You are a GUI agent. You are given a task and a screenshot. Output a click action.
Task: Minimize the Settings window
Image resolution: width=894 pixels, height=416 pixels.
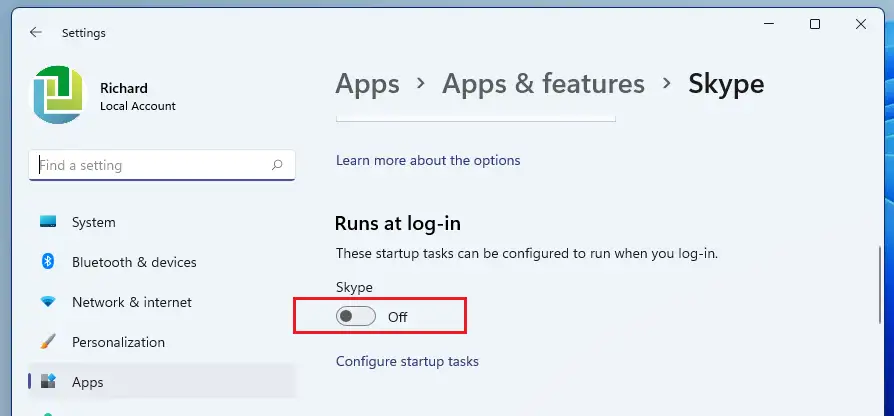point(769,24)
